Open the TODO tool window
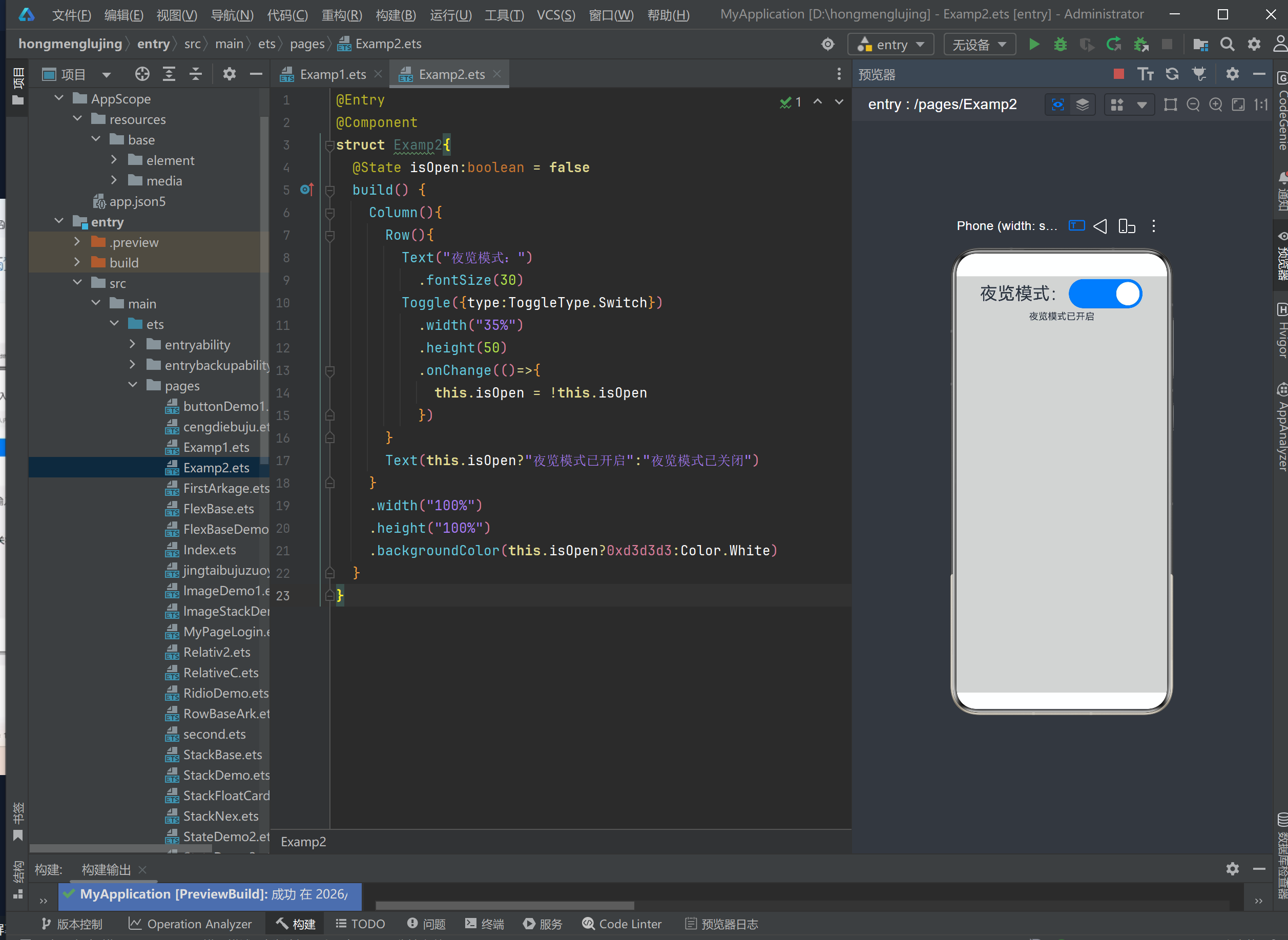The height and width of the screenshot is (940, 1288). (x=360, y=924)
